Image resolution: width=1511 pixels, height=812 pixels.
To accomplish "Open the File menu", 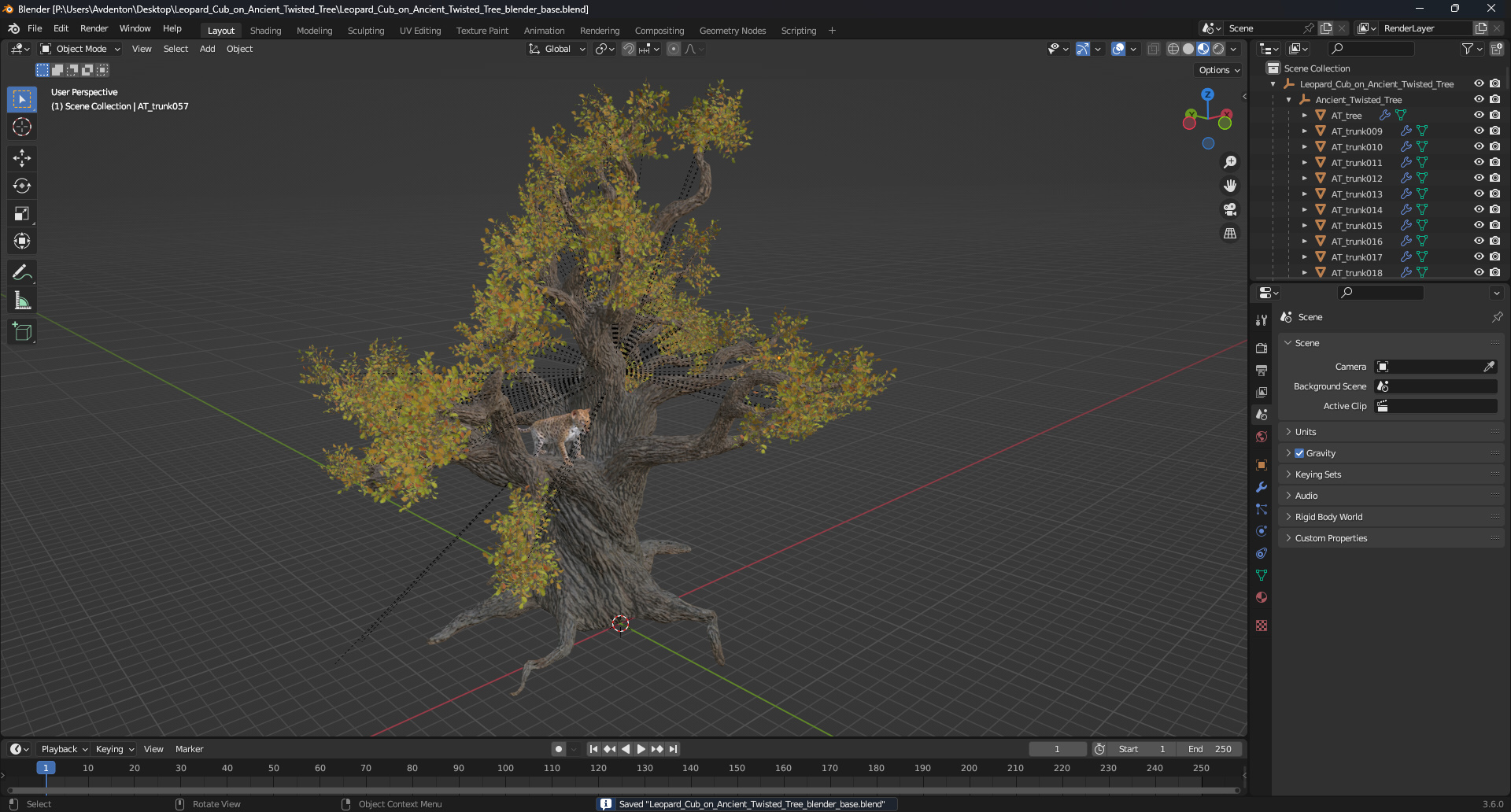I will pos(35,28).
